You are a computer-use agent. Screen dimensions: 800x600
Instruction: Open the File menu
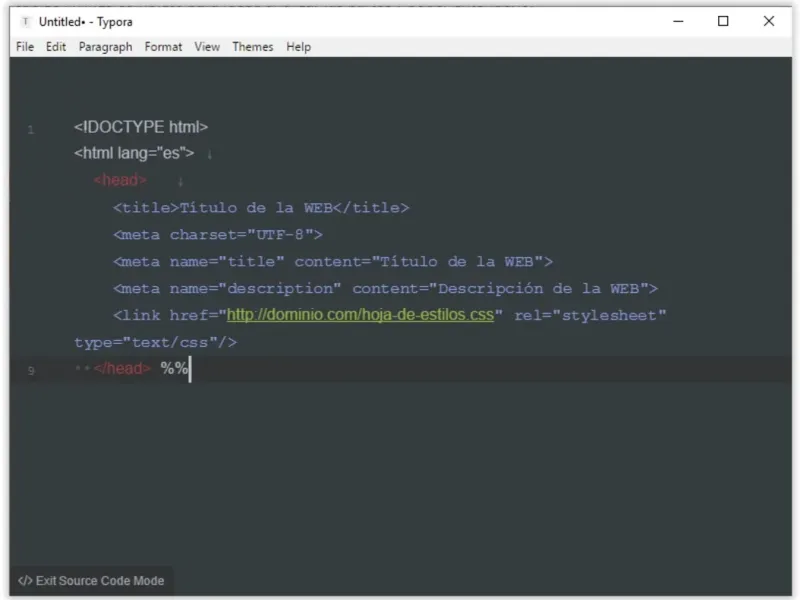point(25,47)
